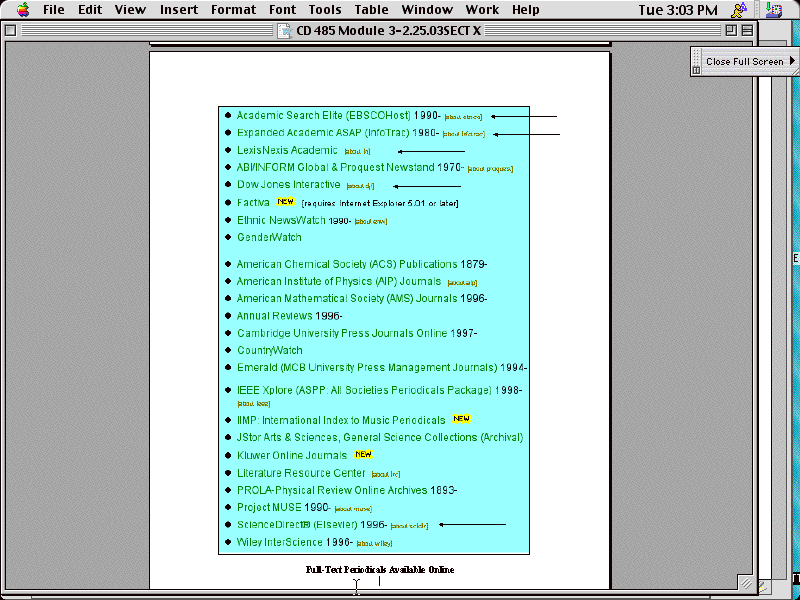Click the small 'about' note below IEEE Xplore
The width and height of the screenshot is (800, 600).
(254, 404)
